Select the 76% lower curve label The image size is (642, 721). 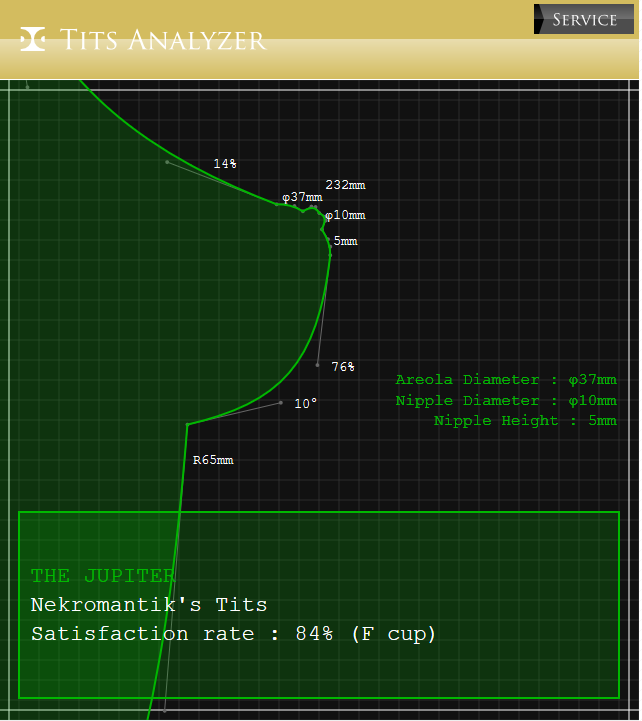344,367
